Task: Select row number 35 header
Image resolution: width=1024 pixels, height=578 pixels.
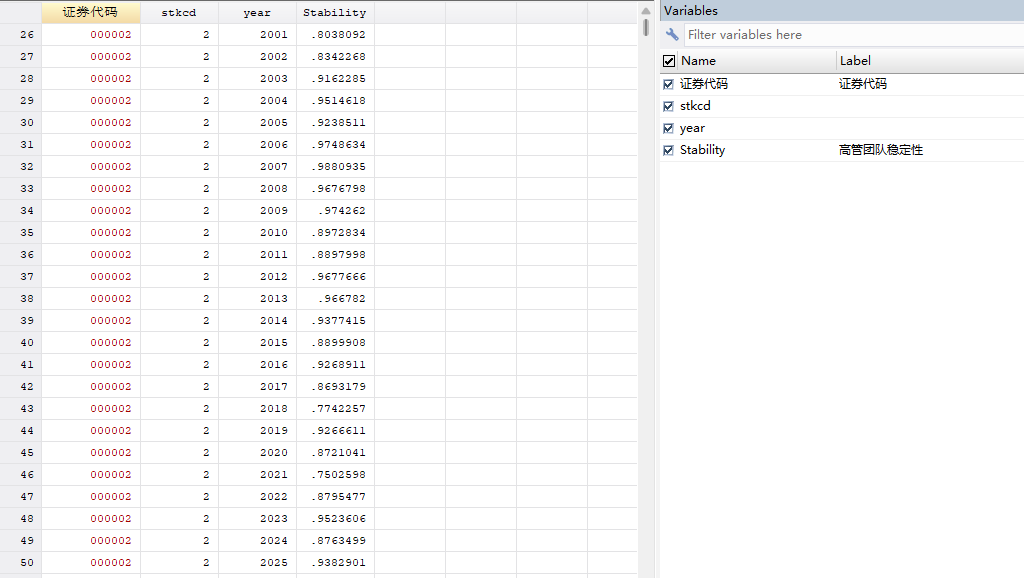Action: [x=21, y=233]
